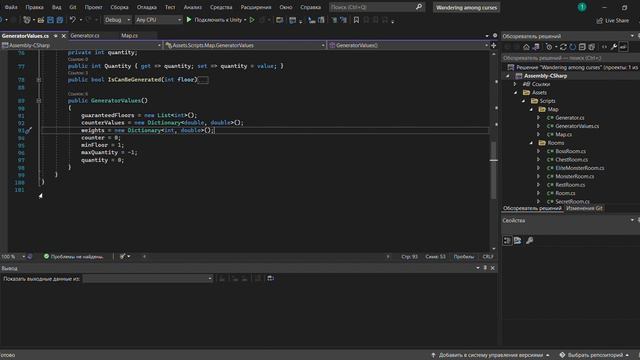Expand the collapsed IsCanBeGenerated method

click(39, 80)
